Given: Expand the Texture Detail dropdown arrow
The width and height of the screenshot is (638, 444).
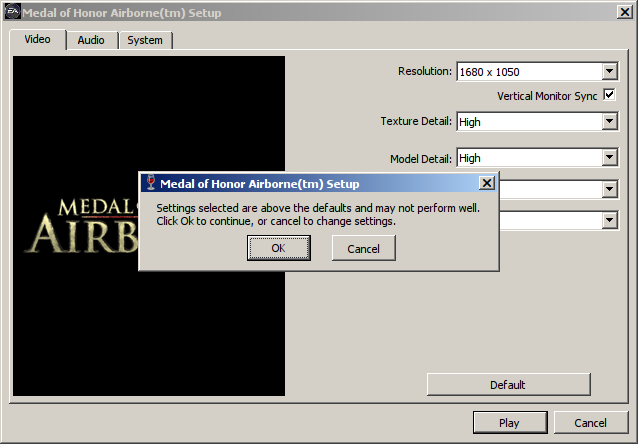Looking at the screenshot, I should click(x=609, y=121).
